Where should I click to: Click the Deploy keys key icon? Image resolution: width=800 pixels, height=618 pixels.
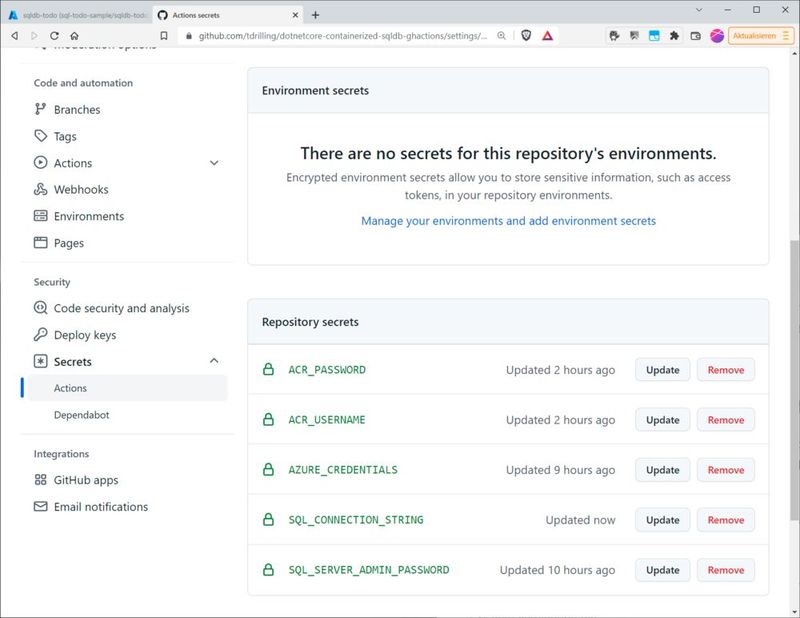[40, 334]
